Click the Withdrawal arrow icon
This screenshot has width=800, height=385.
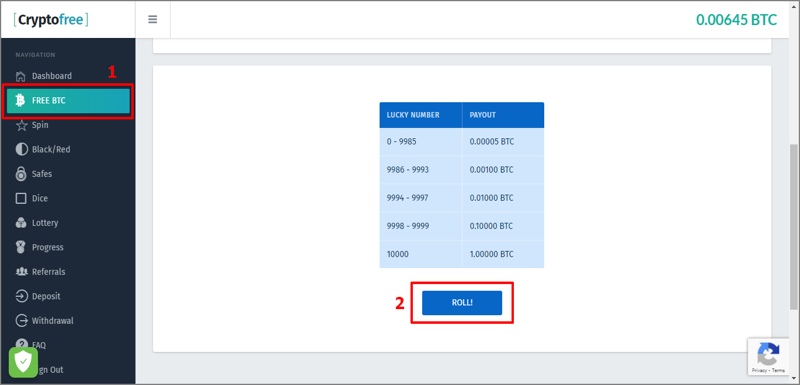[x=21, y=321]
